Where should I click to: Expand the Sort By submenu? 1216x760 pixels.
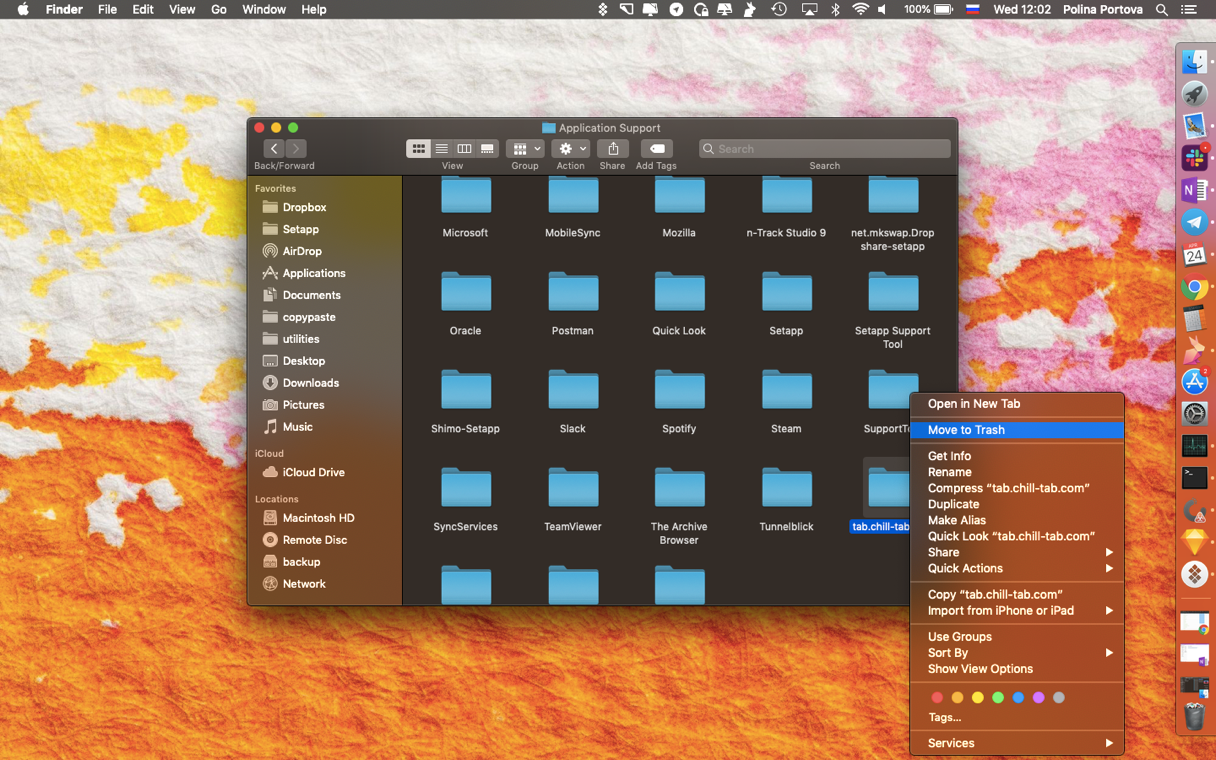tap(1017, 653)
